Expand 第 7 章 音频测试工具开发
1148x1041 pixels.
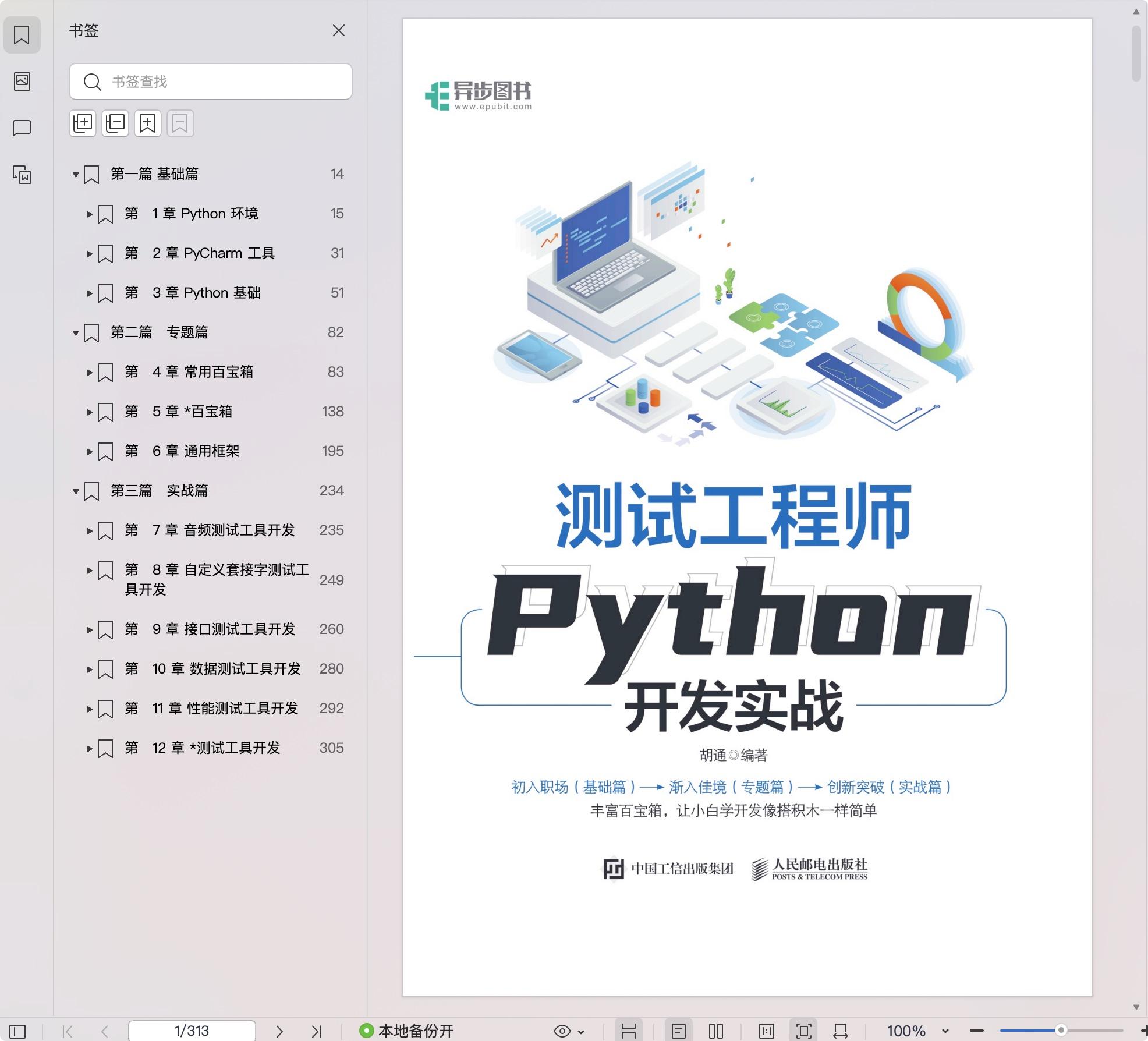pyautogui.click(x=90, y=530)
